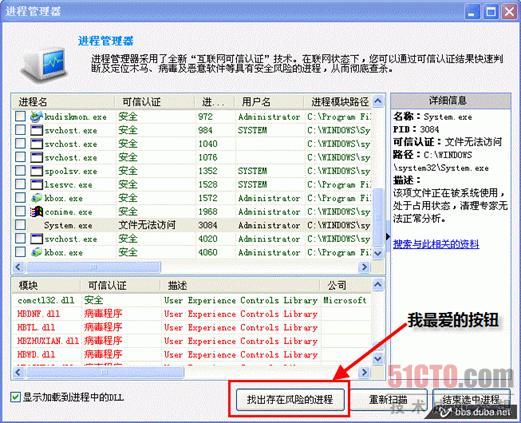Check the System.exe process checkbox
Image resolution: width=521 pixels, height=423 pixels.
20,225
